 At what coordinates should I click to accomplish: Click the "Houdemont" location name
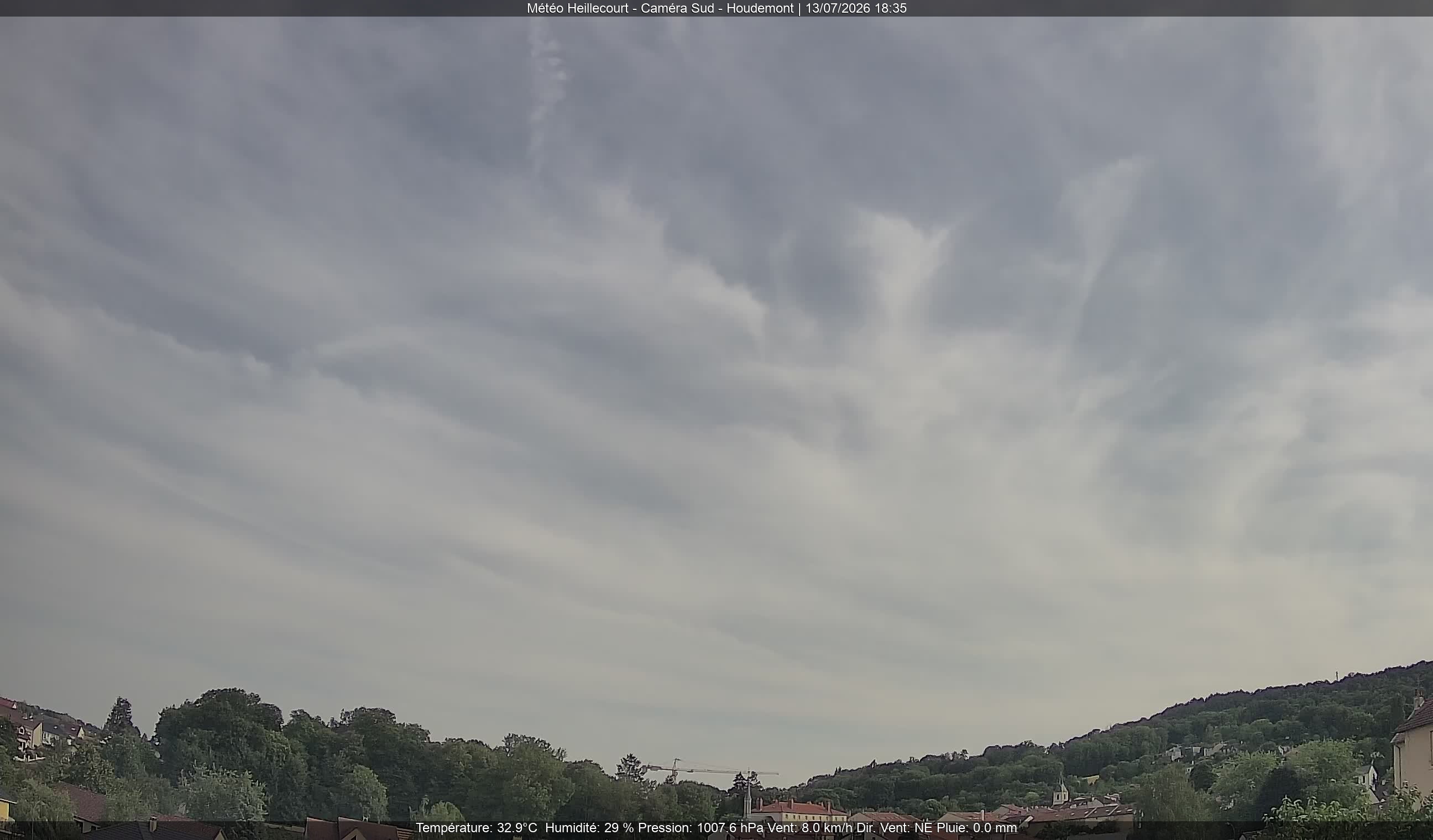(x=760, y=8)
